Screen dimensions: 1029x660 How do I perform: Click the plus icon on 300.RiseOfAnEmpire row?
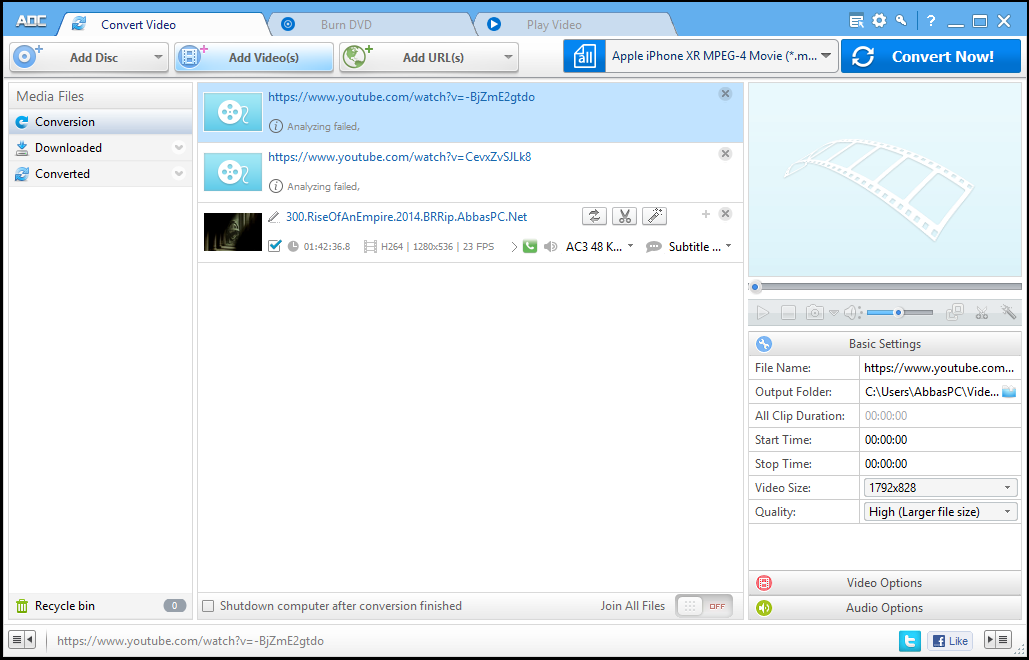pyautogui.click(x=706, y=214)
